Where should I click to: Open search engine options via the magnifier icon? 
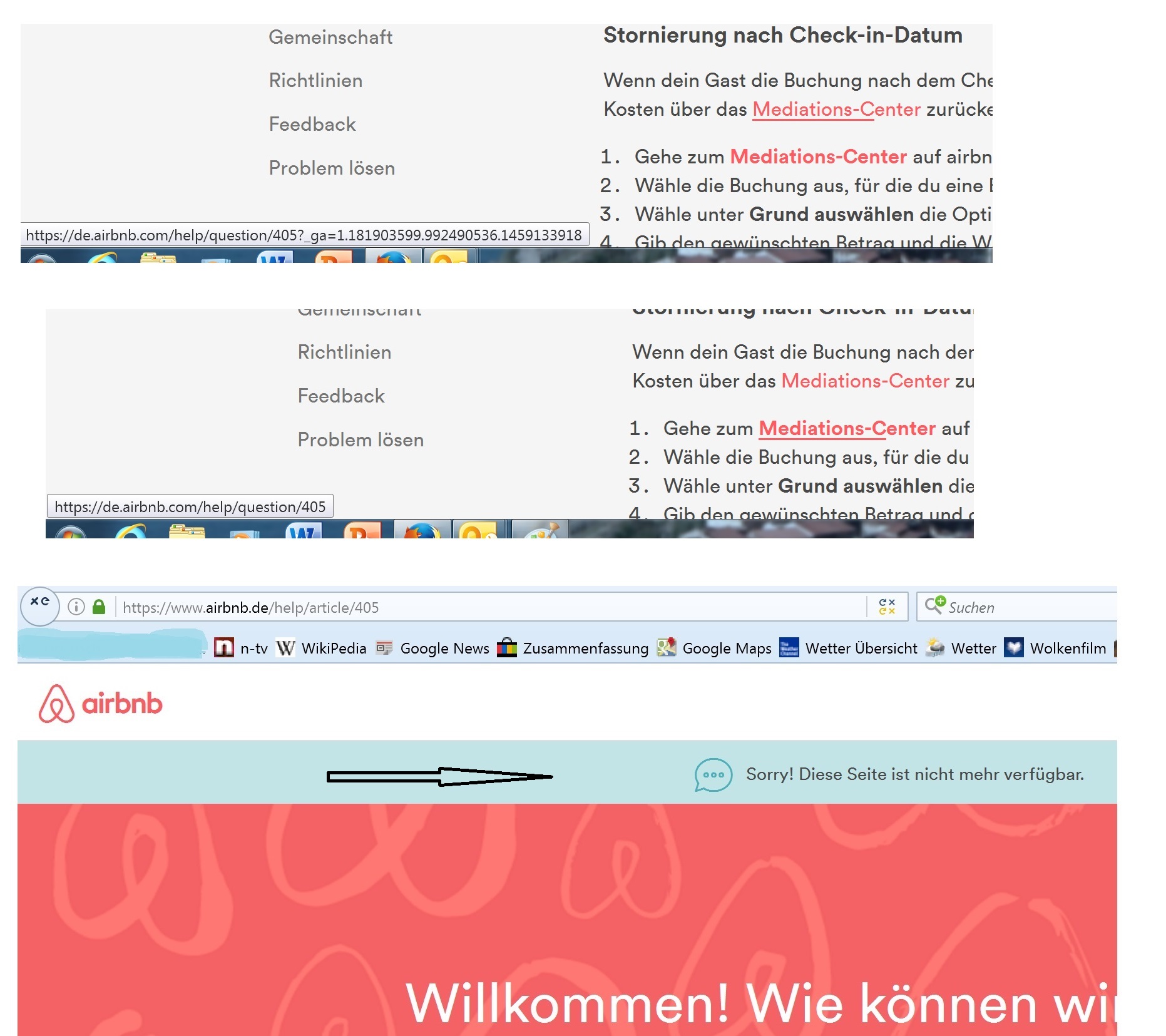point(934,605)
